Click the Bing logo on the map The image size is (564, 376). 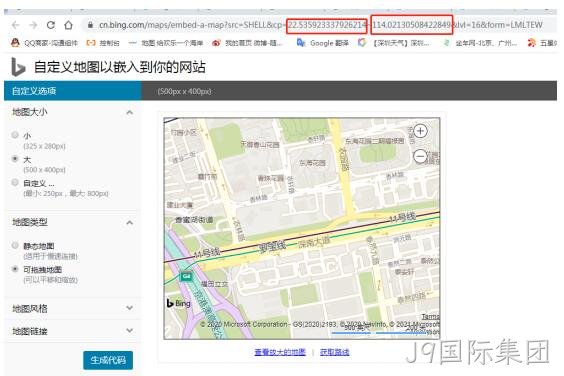coord(178,303)
